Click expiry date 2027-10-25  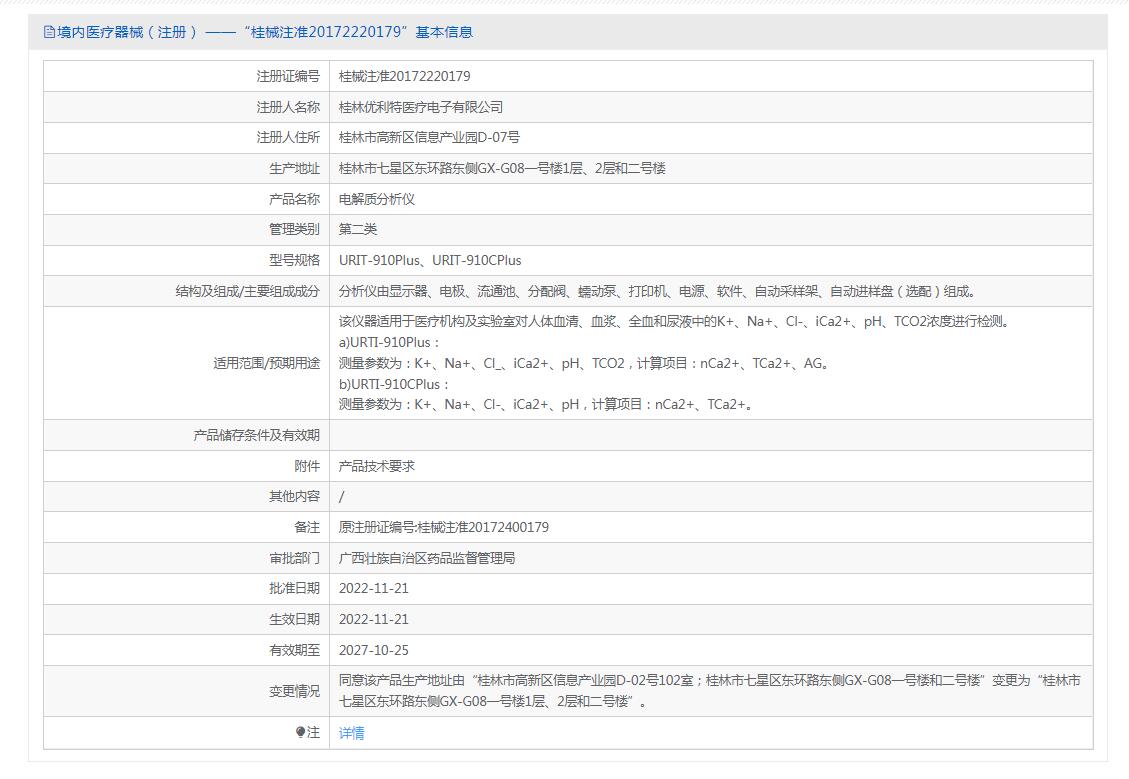coord(373,650)
